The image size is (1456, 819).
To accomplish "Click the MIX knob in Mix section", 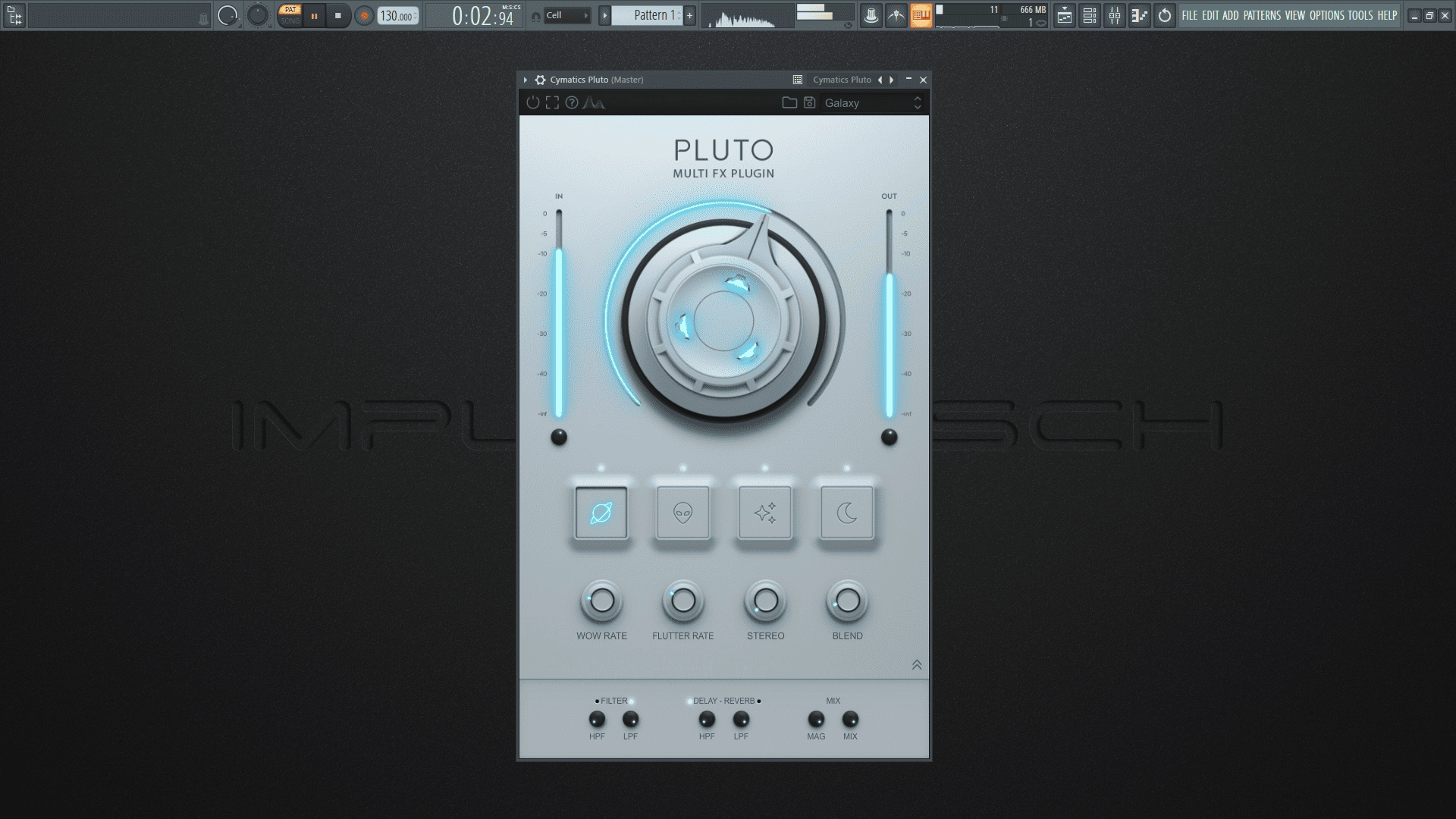I will pyautogui.click(x=851, y=719).
